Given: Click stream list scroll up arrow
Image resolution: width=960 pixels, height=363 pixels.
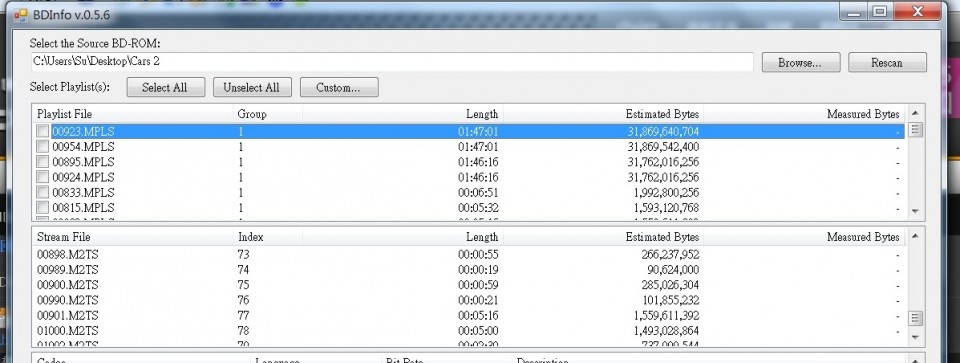Looking at the screenshot, I should [915, 236].
